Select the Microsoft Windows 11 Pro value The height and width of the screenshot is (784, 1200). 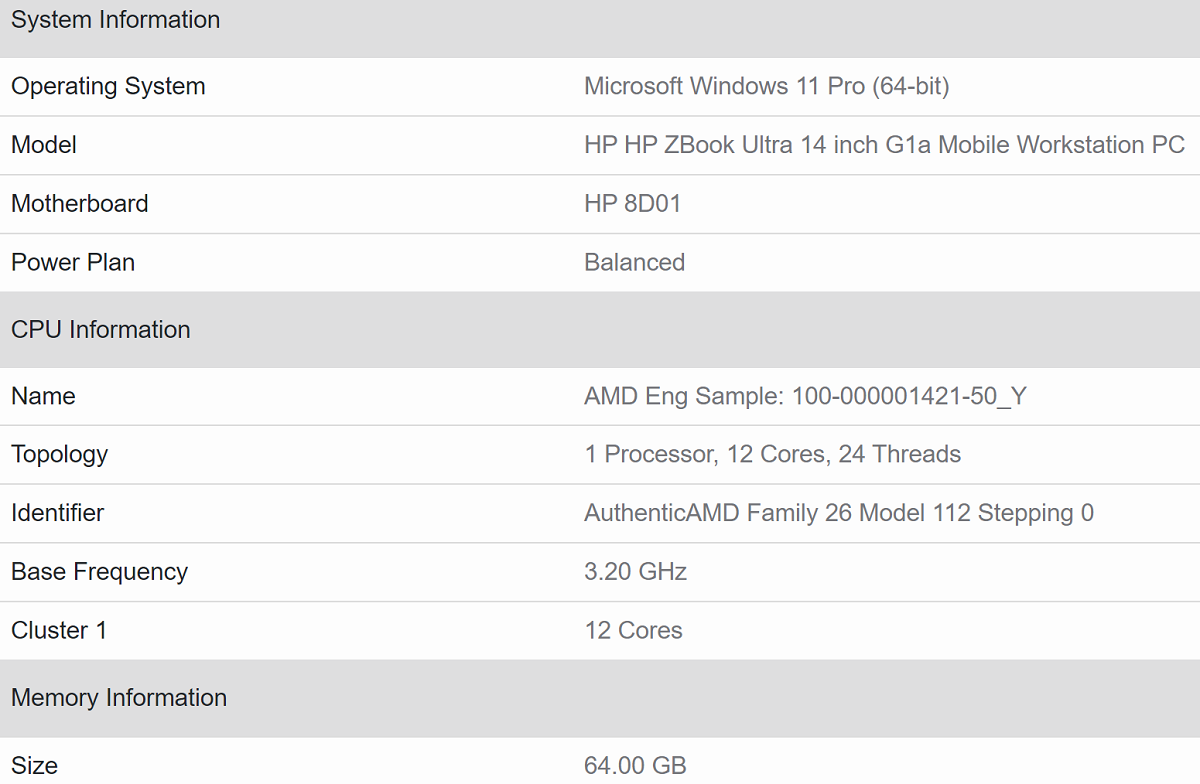coord(766,87)
